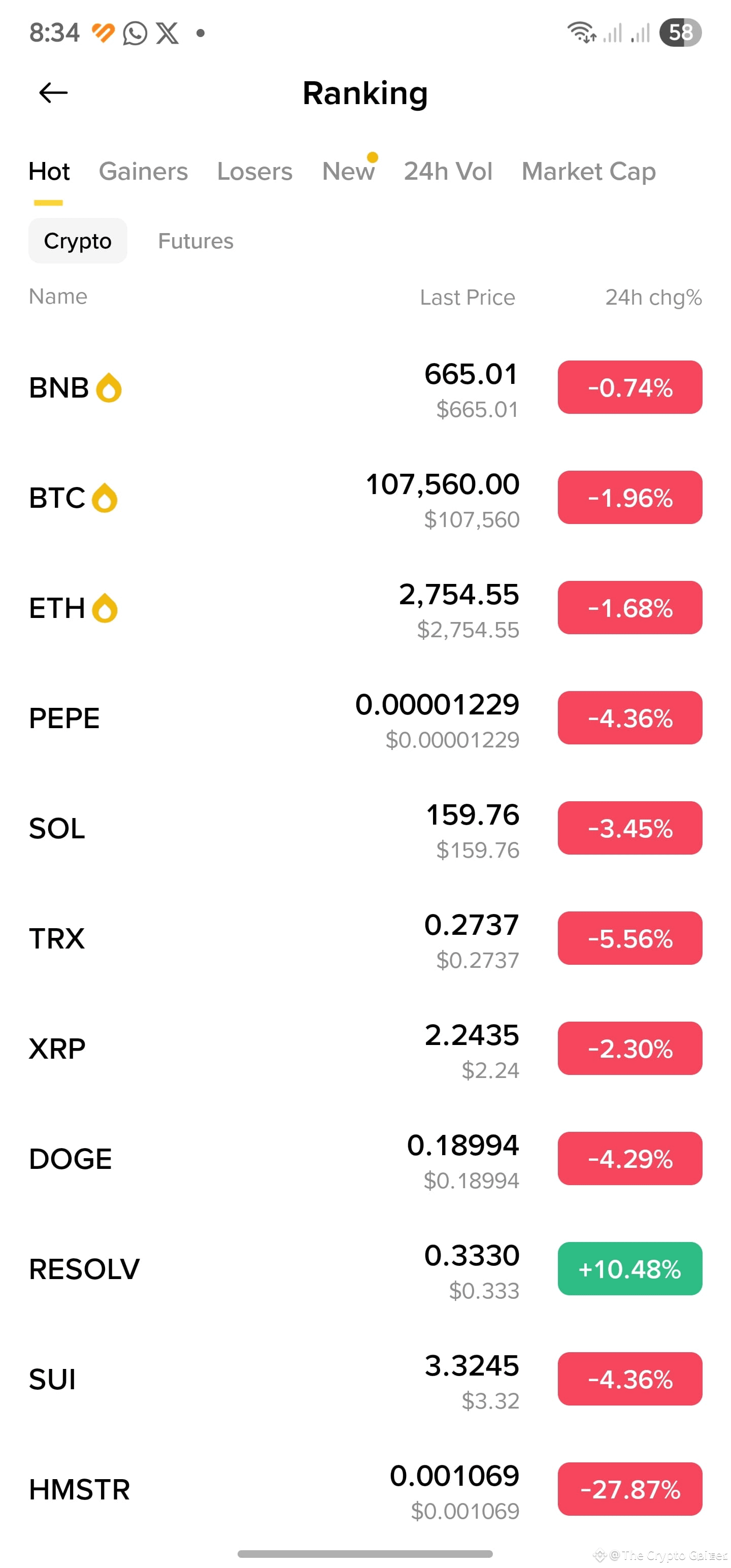Viewport: 731px width, 1568px height.
Task: Sort by 24h chg% column header
Action: (653, 297)
